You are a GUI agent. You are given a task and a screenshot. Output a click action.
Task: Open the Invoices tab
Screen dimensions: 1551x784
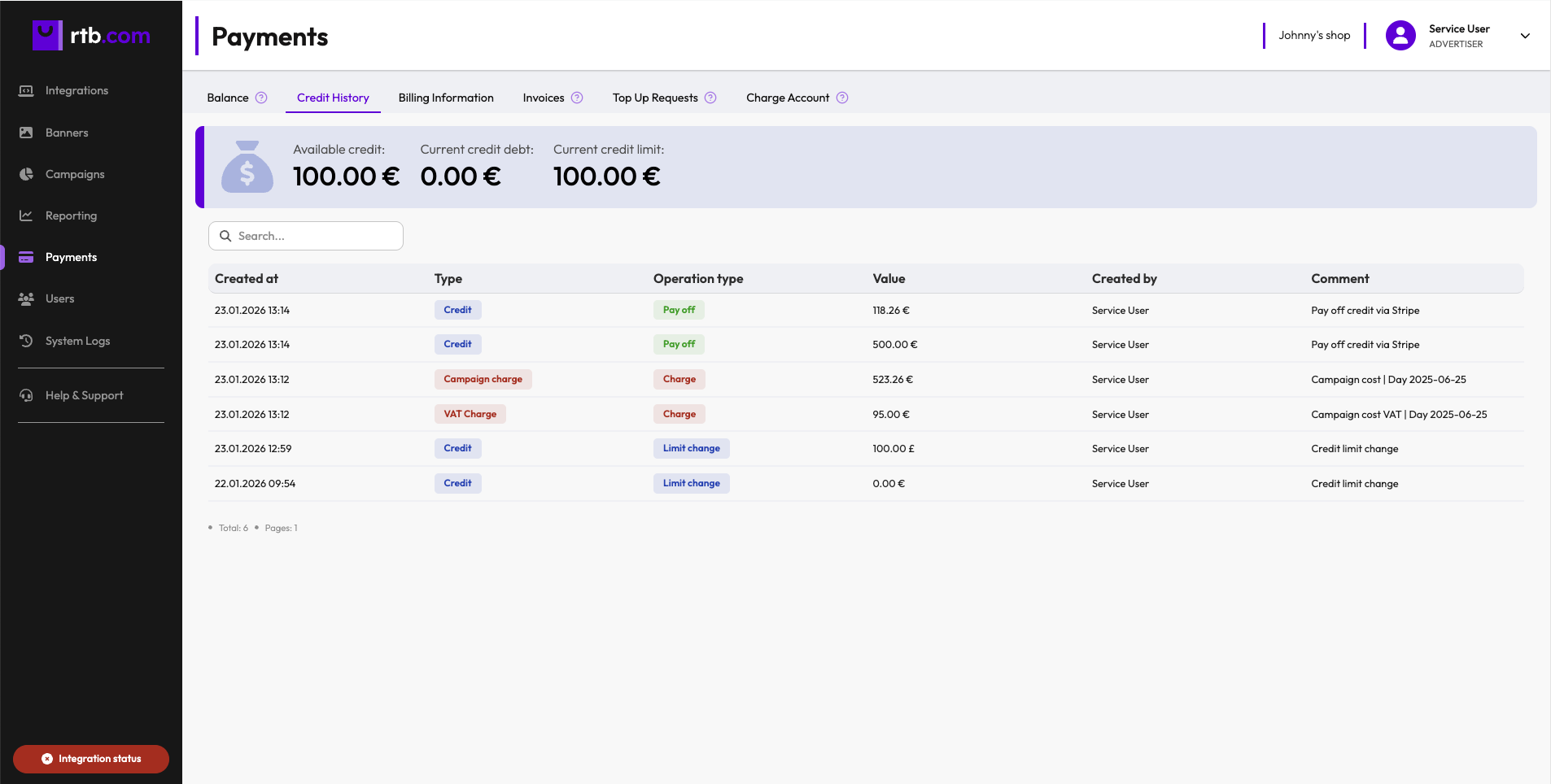[x=543, y=98]
